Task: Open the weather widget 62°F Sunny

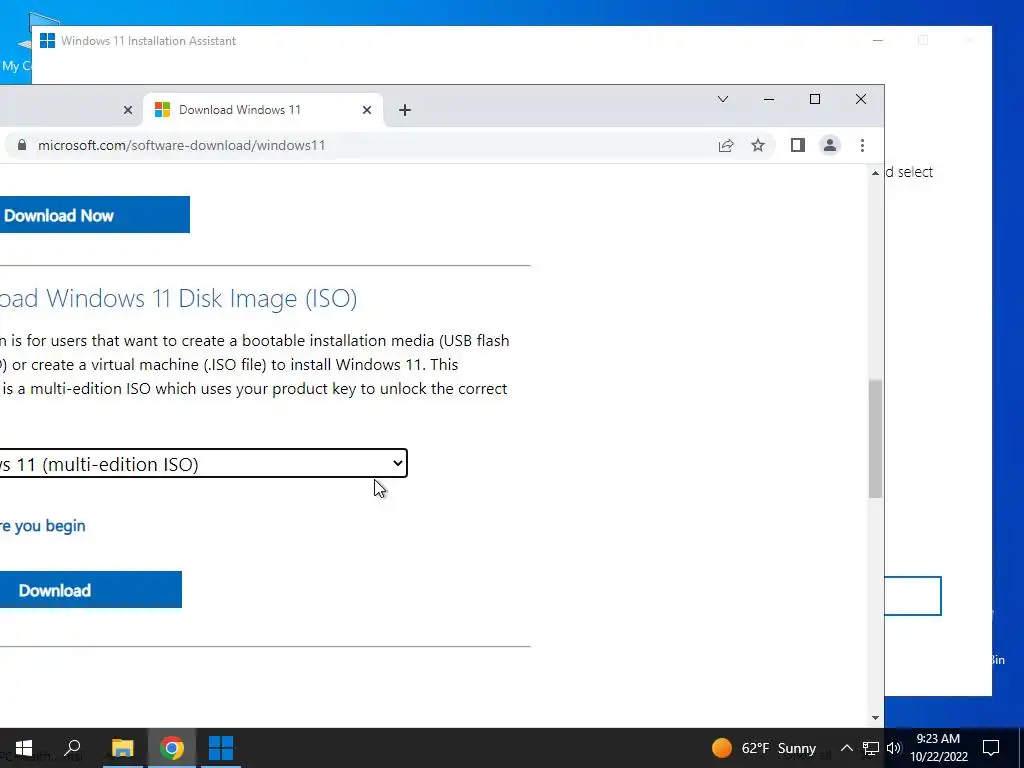Action: (763, 748)
